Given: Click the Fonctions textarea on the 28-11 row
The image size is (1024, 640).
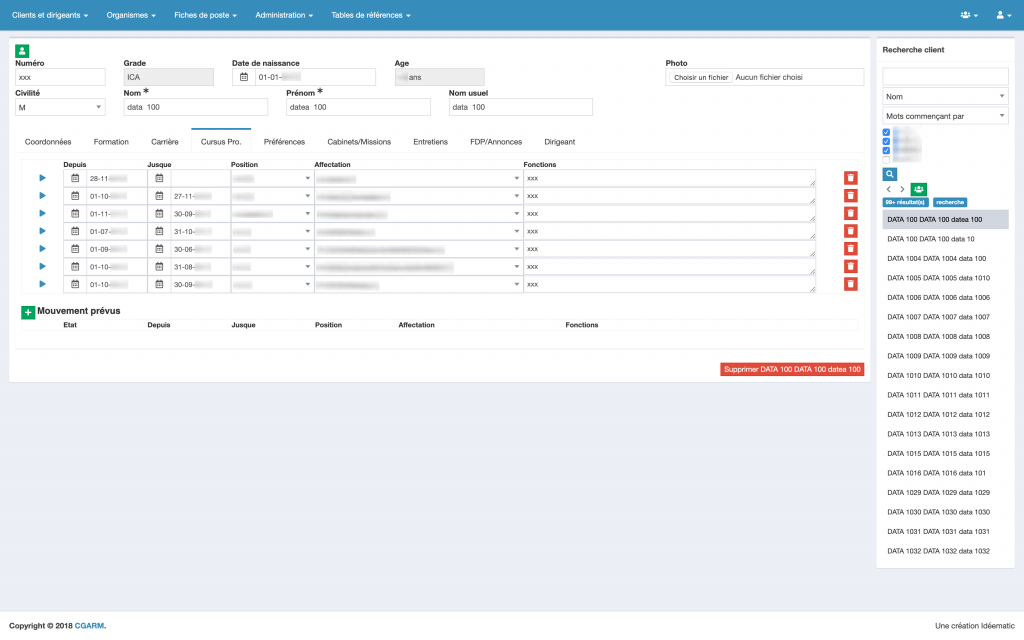Looking at the screenshot, I should (x=669, y=178).
